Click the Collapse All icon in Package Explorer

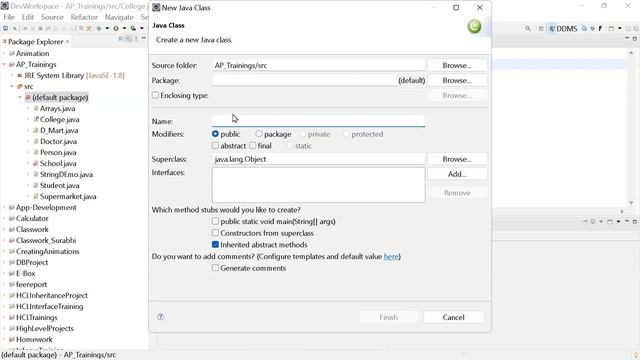(x=121, y=39)
